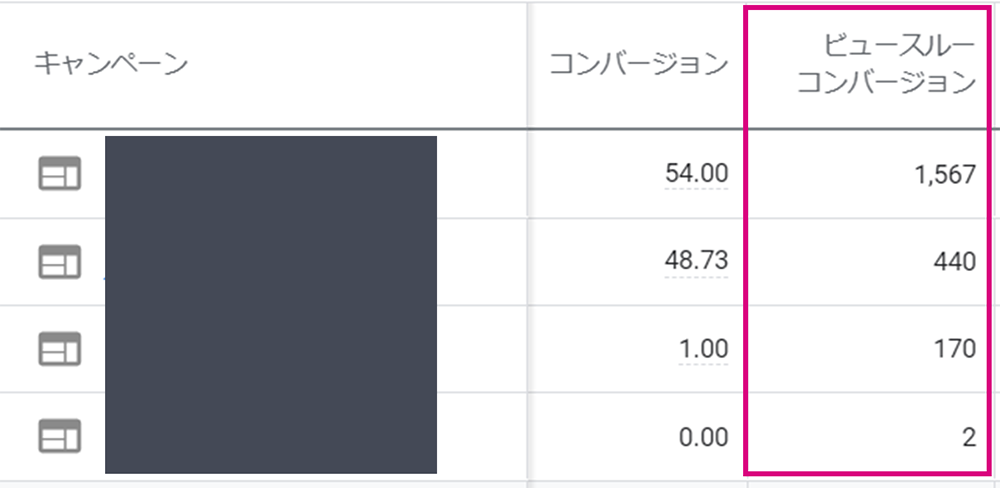Click display campaign icon in the 48.73 row
The height and width of the screenshot is (488, 1000).
(60, 262)
